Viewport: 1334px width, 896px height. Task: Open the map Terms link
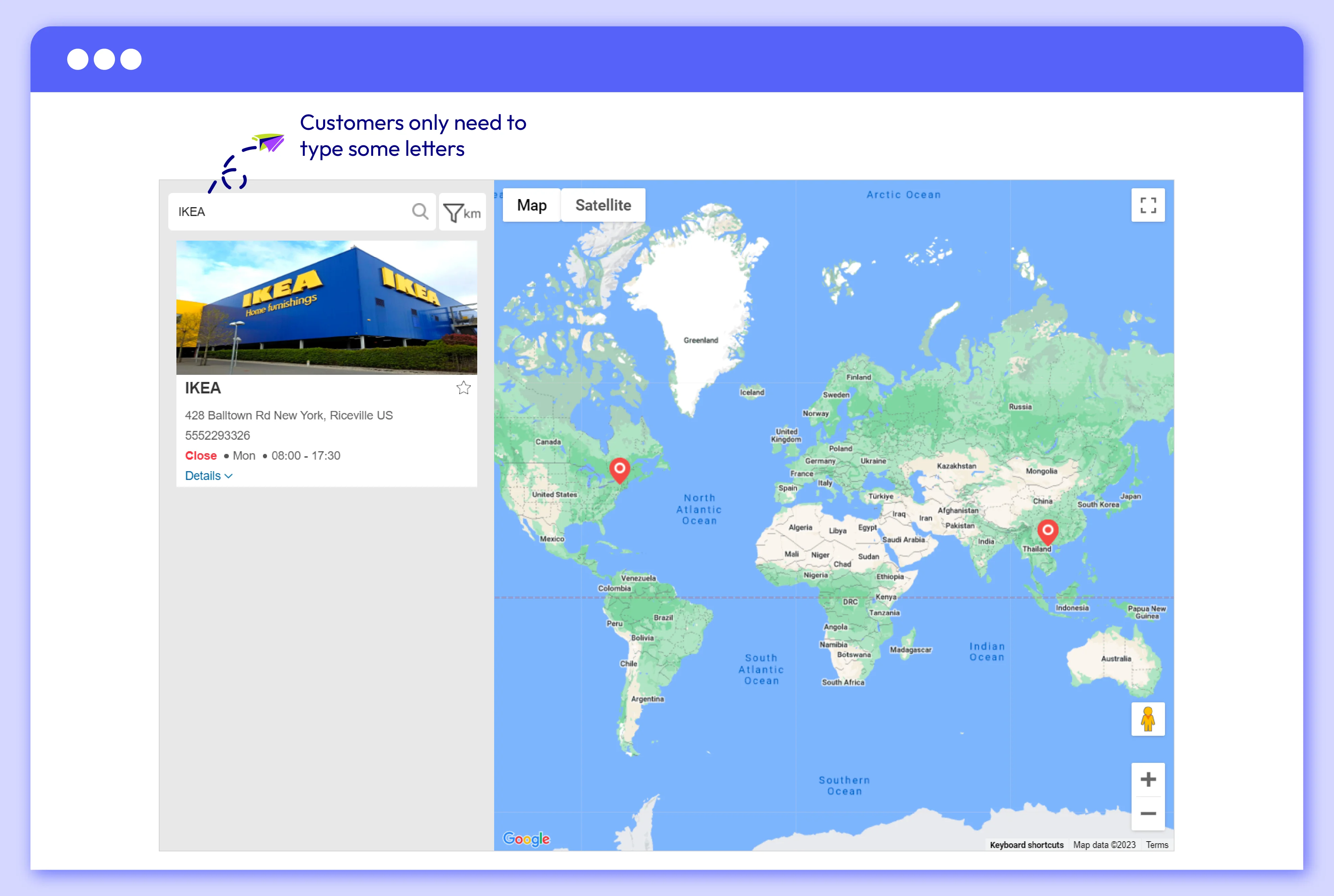pos(1157,845)
